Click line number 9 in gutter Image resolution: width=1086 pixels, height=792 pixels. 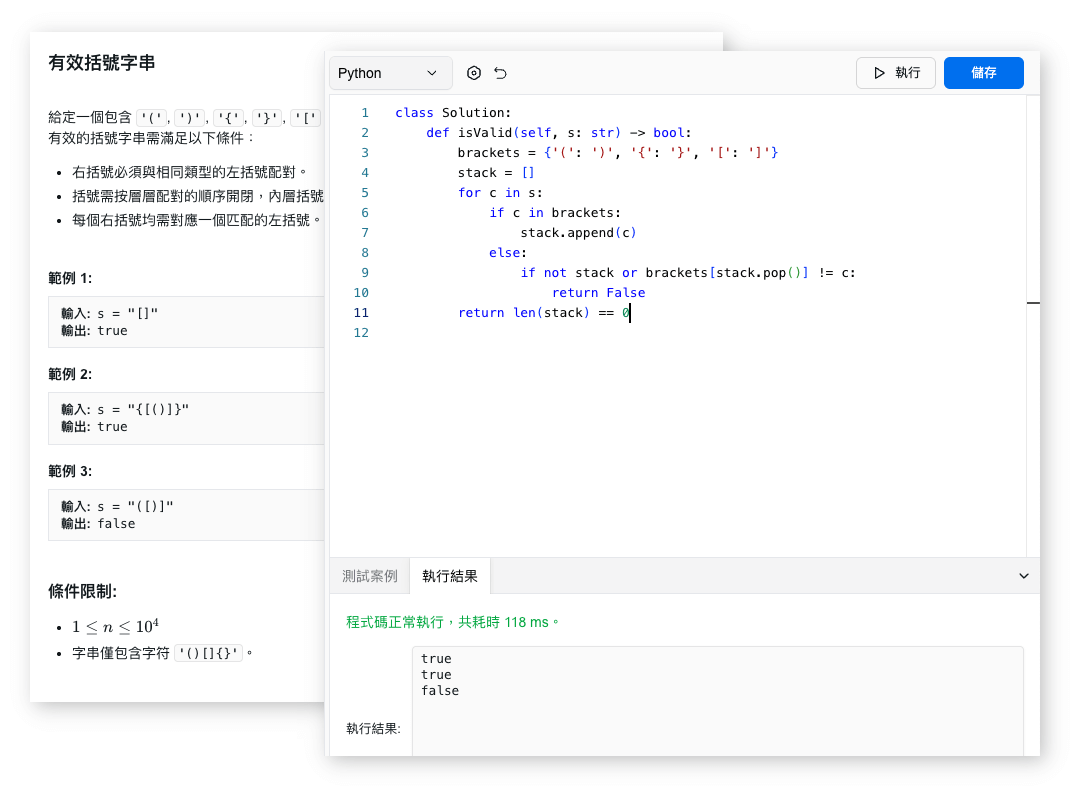(x=364, y=273)
